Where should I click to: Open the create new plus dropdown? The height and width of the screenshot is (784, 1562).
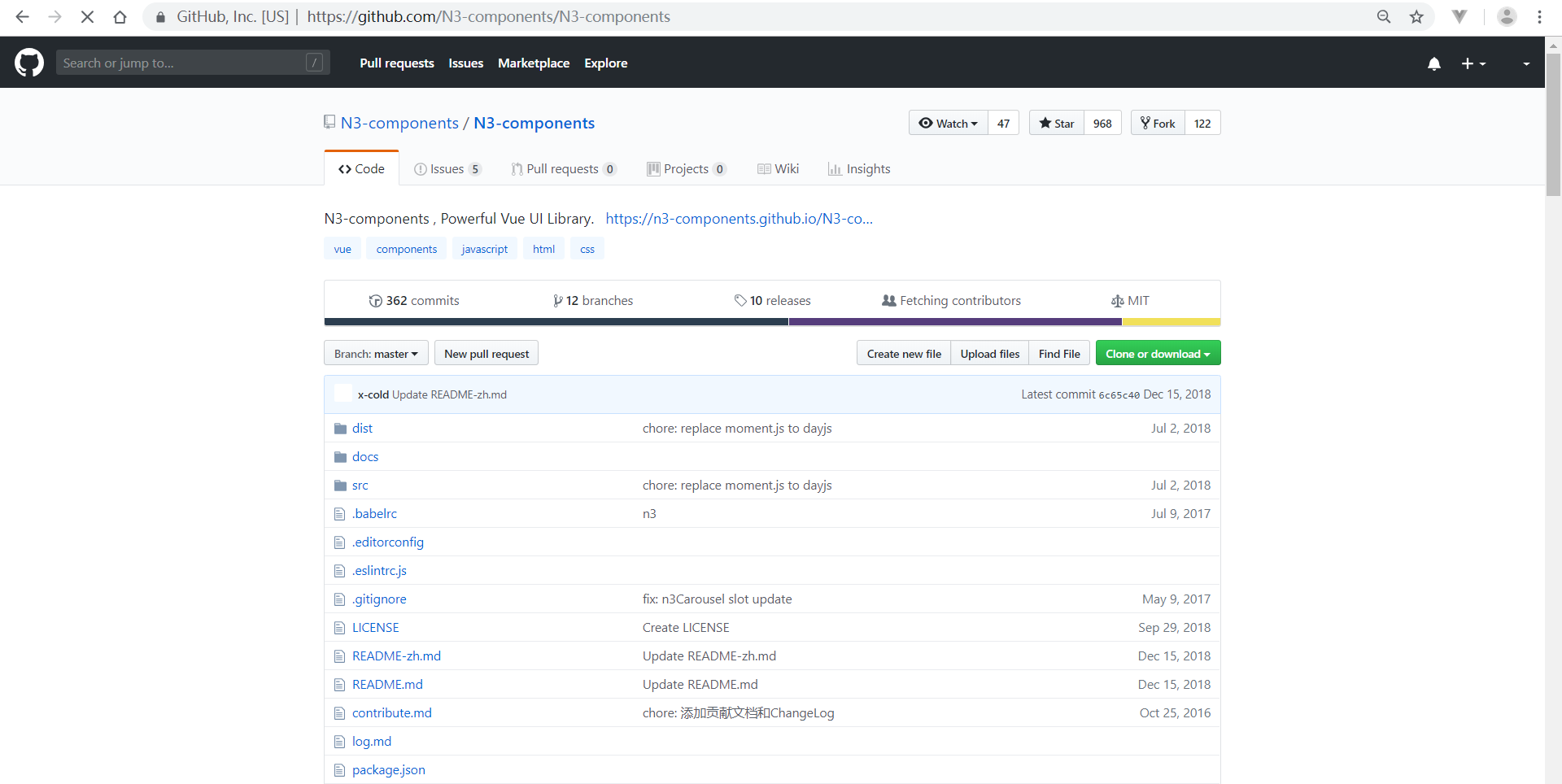1473,63
